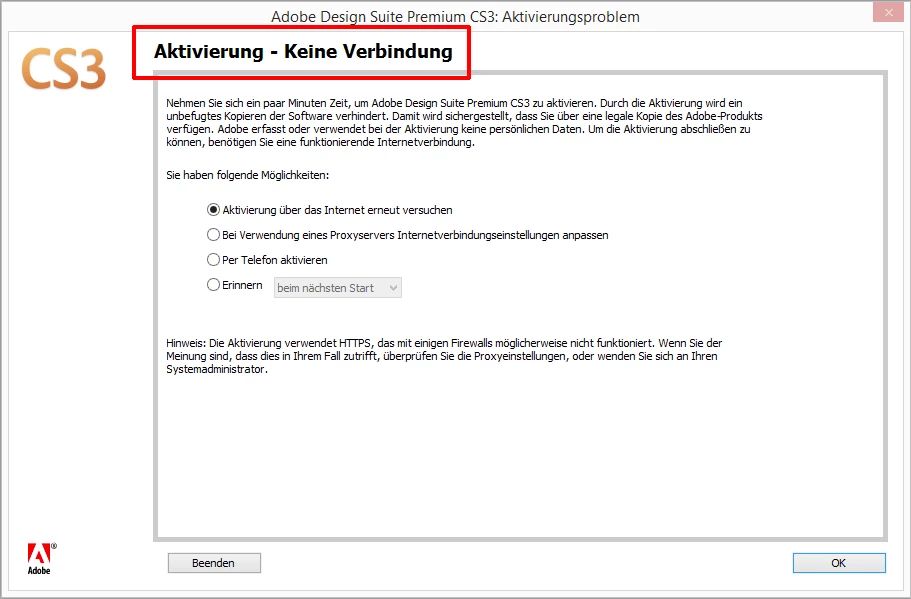The height and width of the screenshot is (599, 911).
Task: Click the Adobe logo icon
Action: point(41,559)
